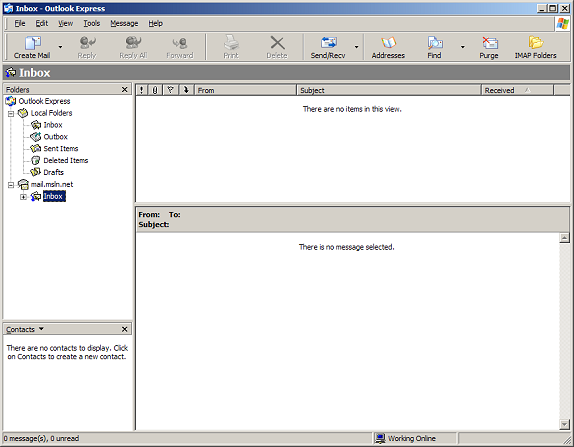Open the Create Mail stationery dropdown arrow

60,47
